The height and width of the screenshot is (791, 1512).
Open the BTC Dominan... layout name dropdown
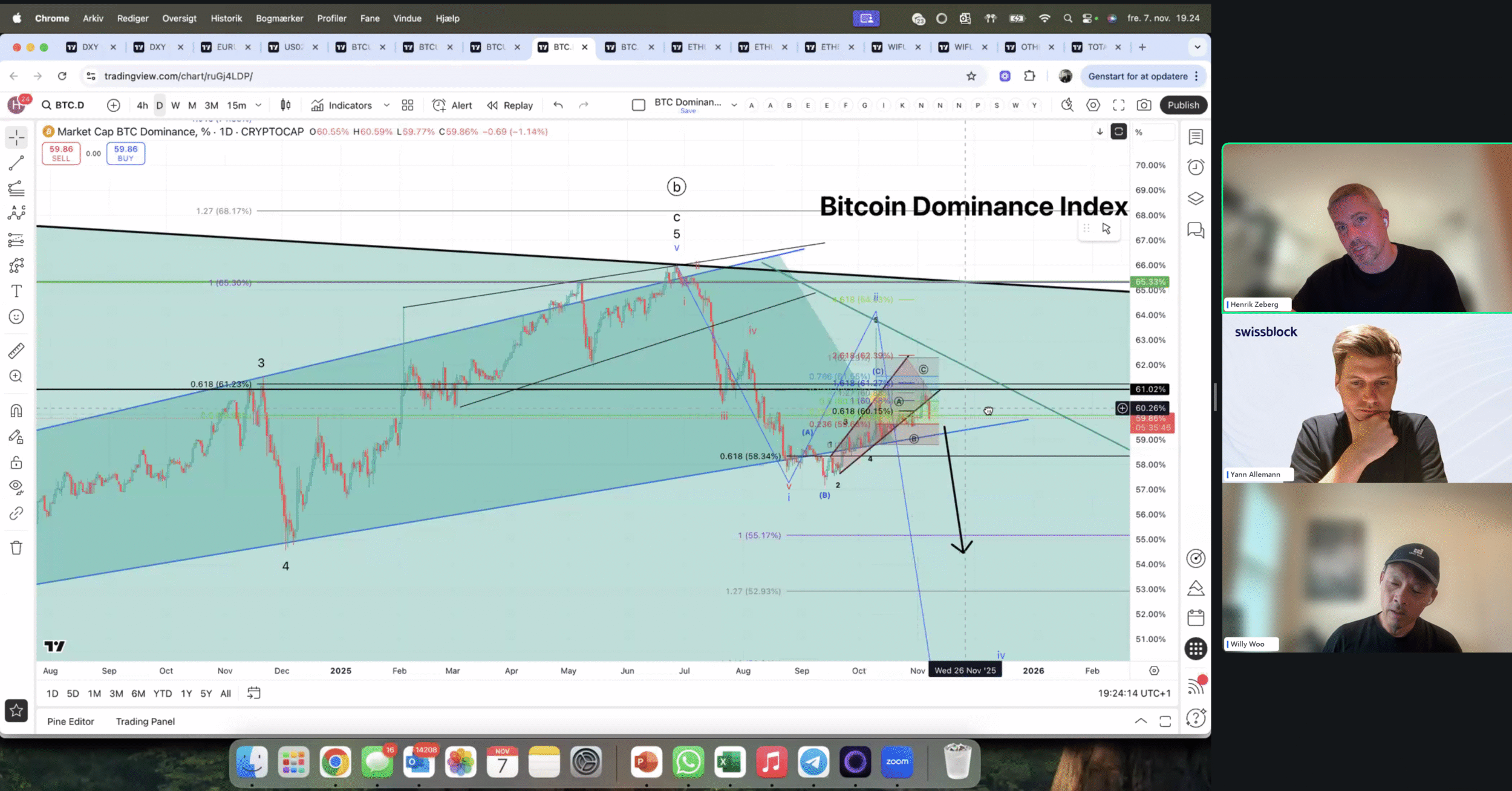tap(734, 105)
